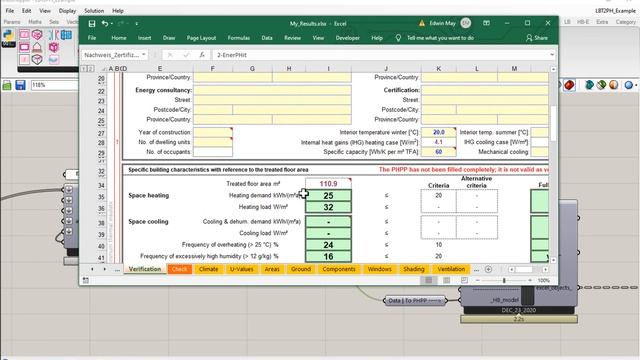Screen dimensions: 640x360
Task: Open Grasshopper Solution menu
Action: [x=94, y=11]
